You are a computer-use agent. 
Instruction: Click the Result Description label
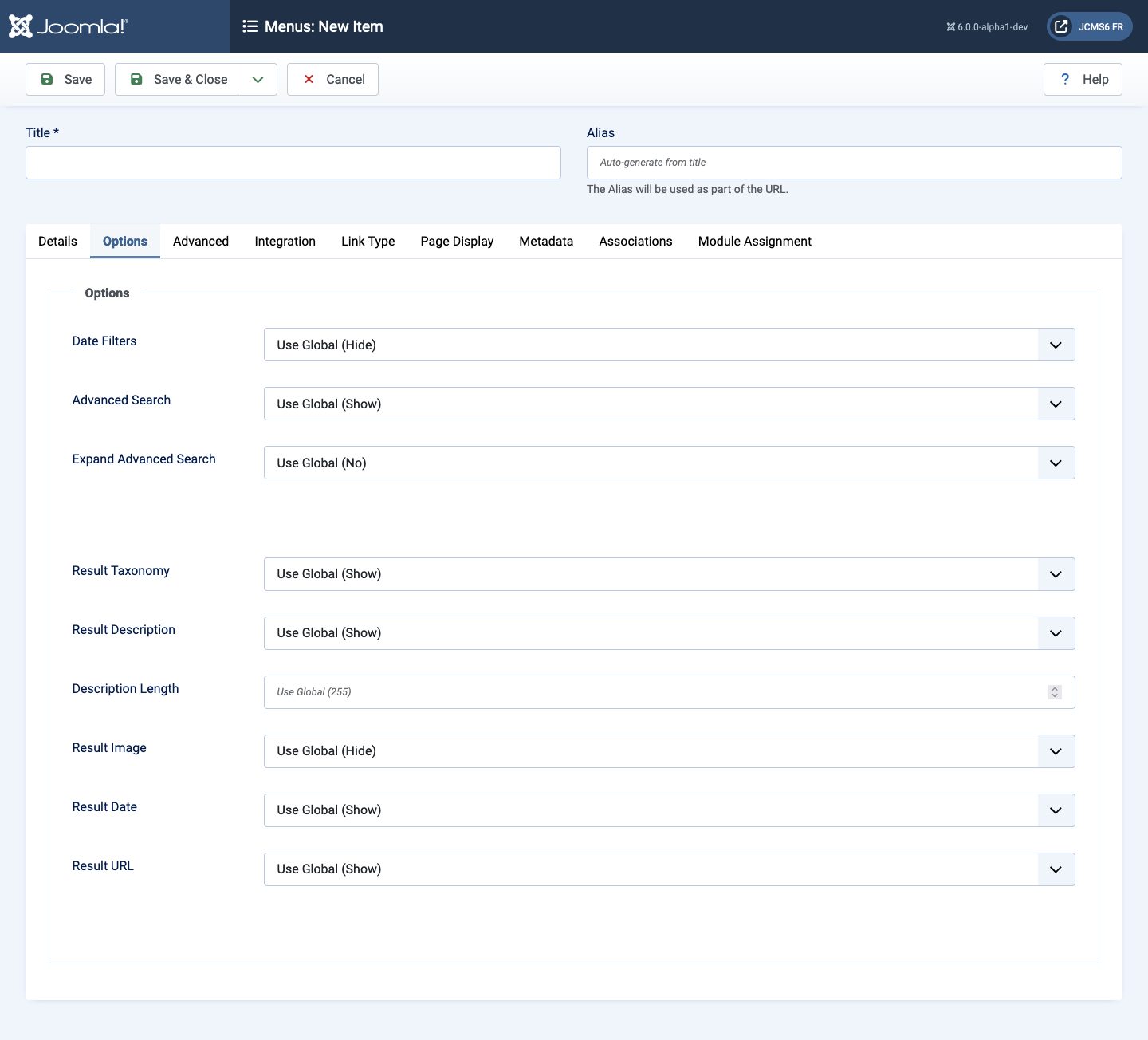click(x=124, y=629)
